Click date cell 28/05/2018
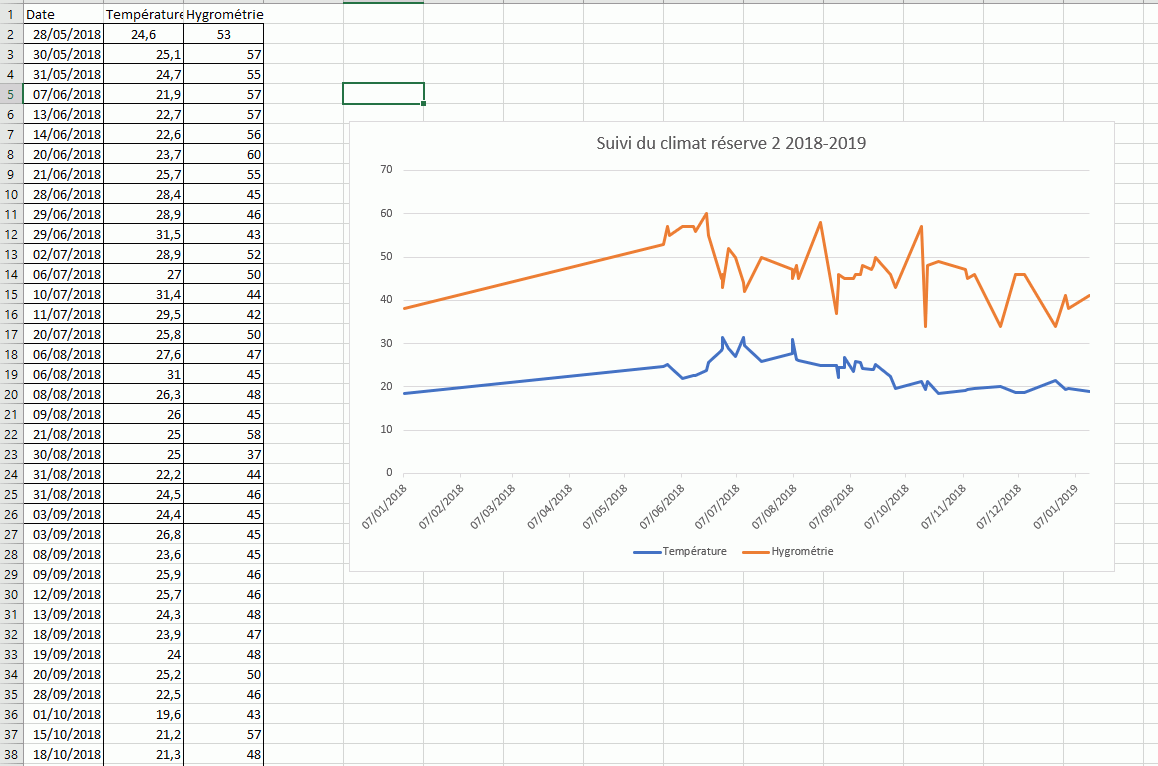 [64, 34]
